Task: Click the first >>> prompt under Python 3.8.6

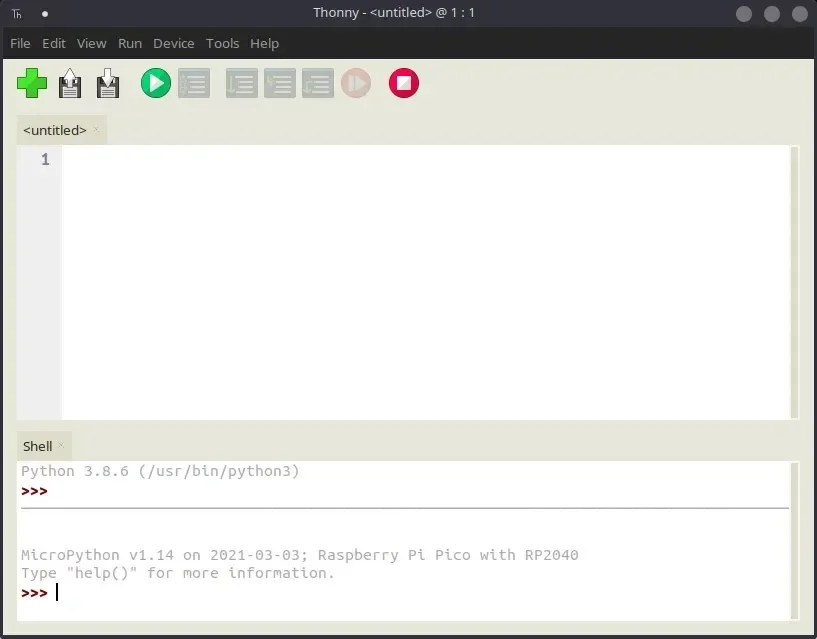Action: (34, 491)
